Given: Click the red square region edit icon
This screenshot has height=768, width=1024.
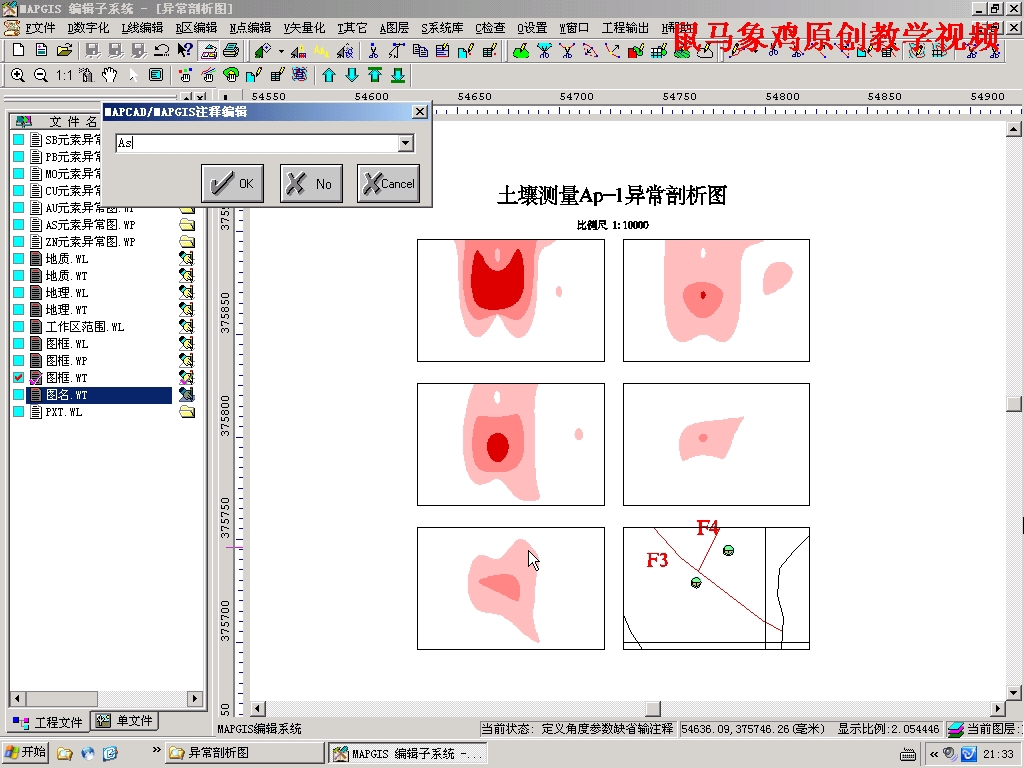Looking at the screenshot, I should pyautogui.click(x=635, y=50).
